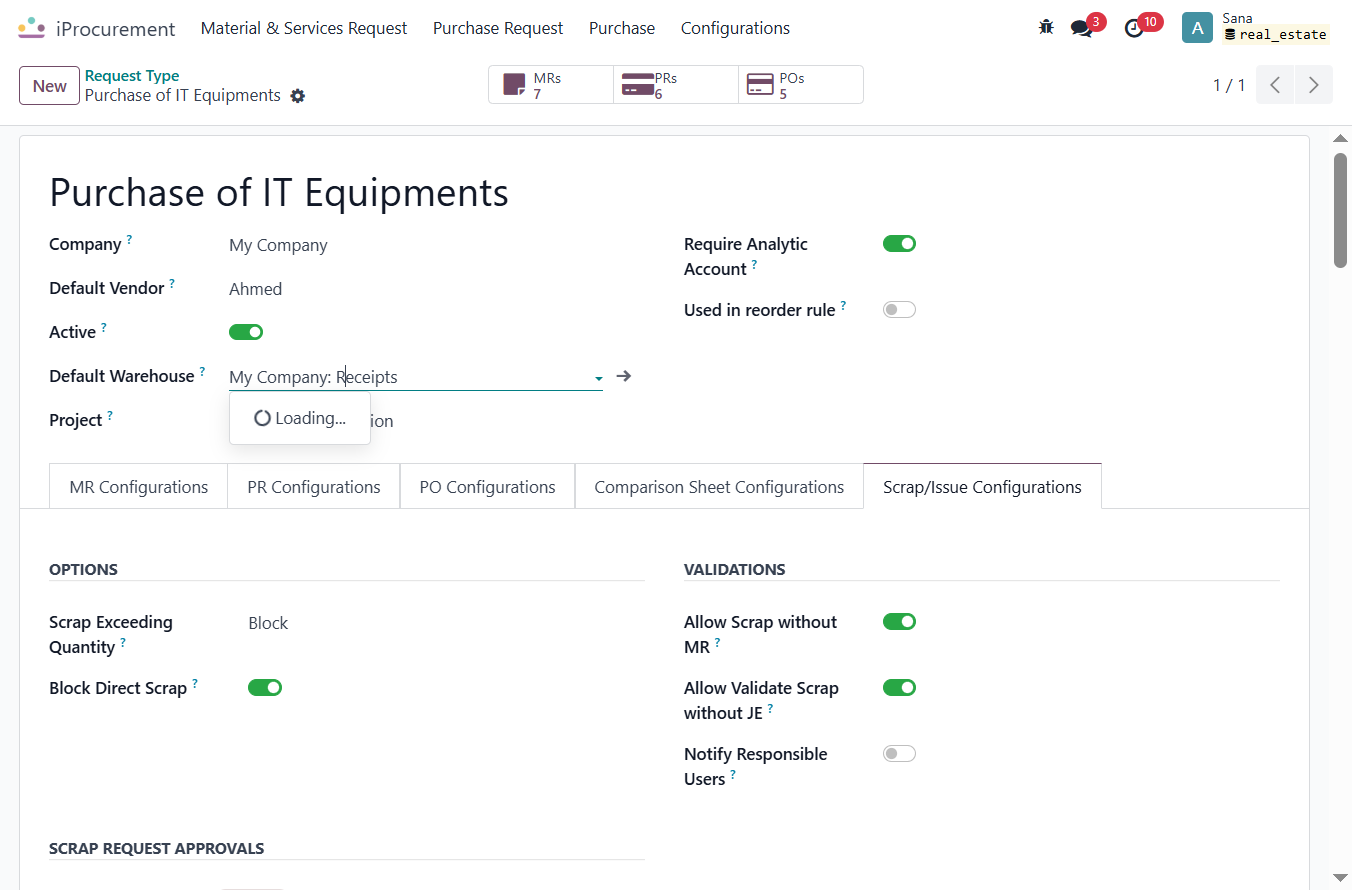Open the gear actions menu beside record name
The width and height of the screenshot is (1352, 890).
click(297, 96)
